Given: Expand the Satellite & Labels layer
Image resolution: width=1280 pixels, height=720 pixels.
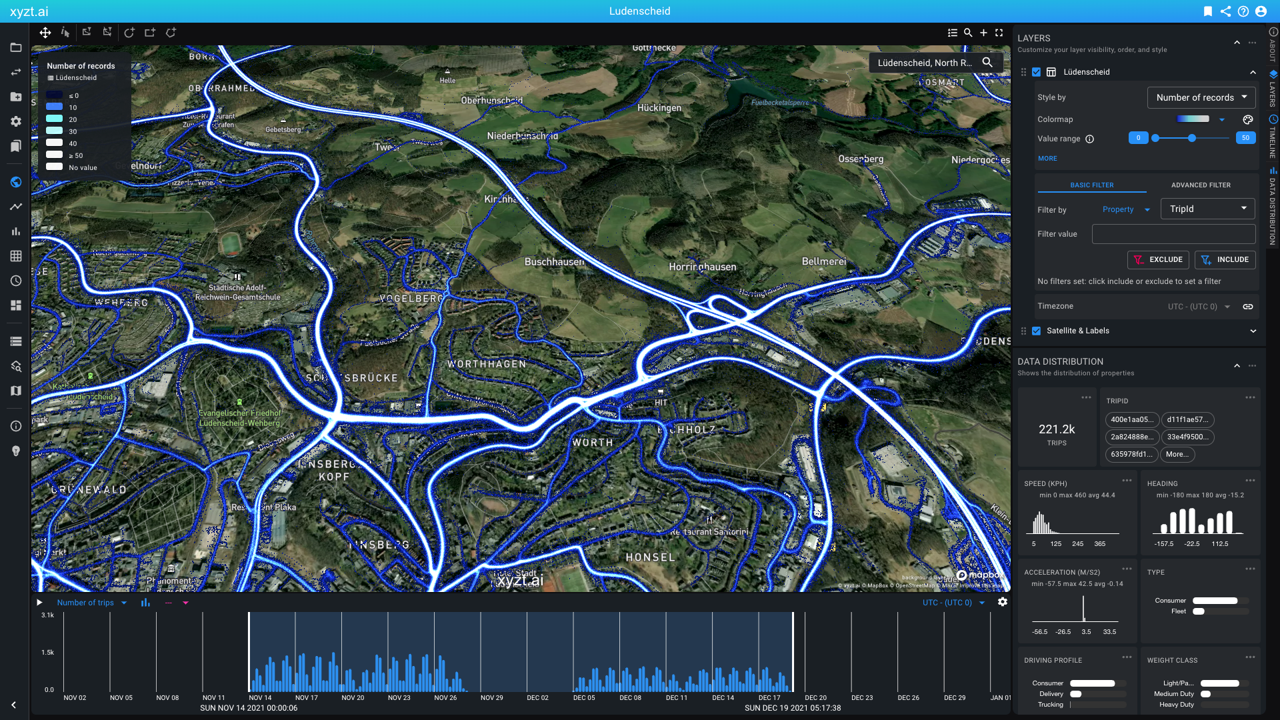Looking at the screenshot, I should point(1253,331).
